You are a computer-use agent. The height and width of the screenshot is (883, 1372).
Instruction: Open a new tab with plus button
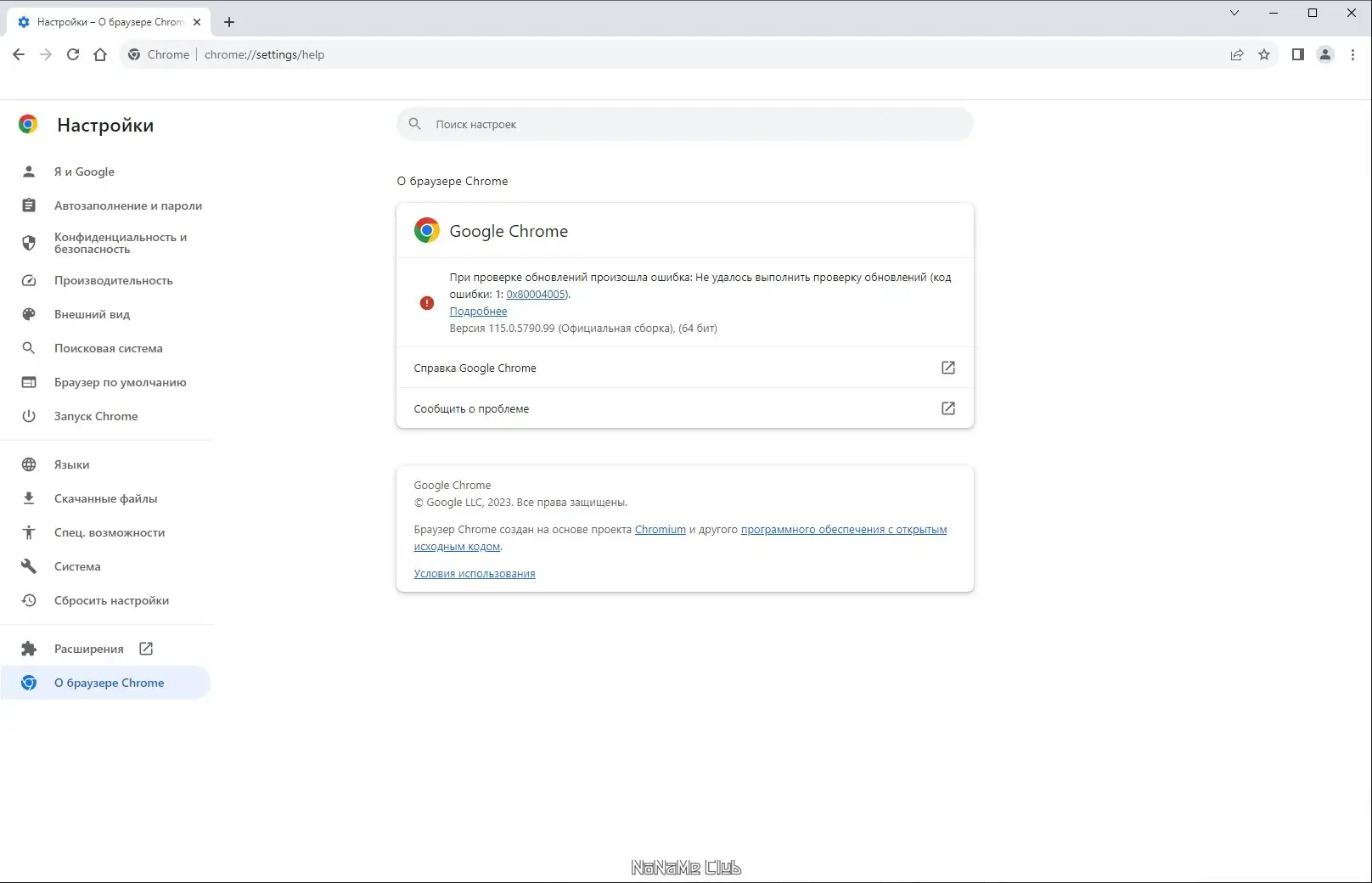[x=229, y=22]
